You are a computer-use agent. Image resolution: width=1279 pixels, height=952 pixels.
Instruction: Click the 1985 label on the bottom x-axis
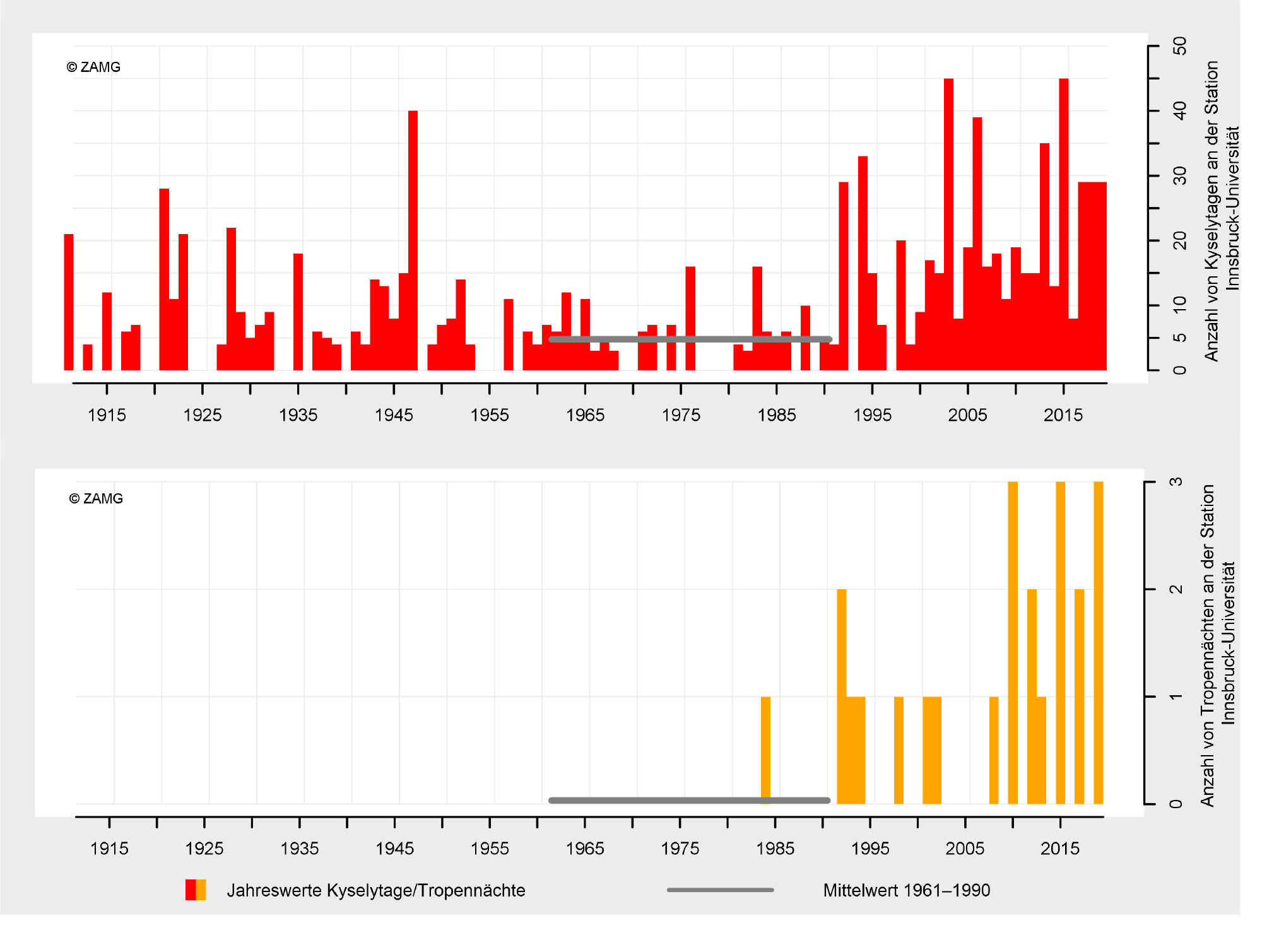coord(775,849)
